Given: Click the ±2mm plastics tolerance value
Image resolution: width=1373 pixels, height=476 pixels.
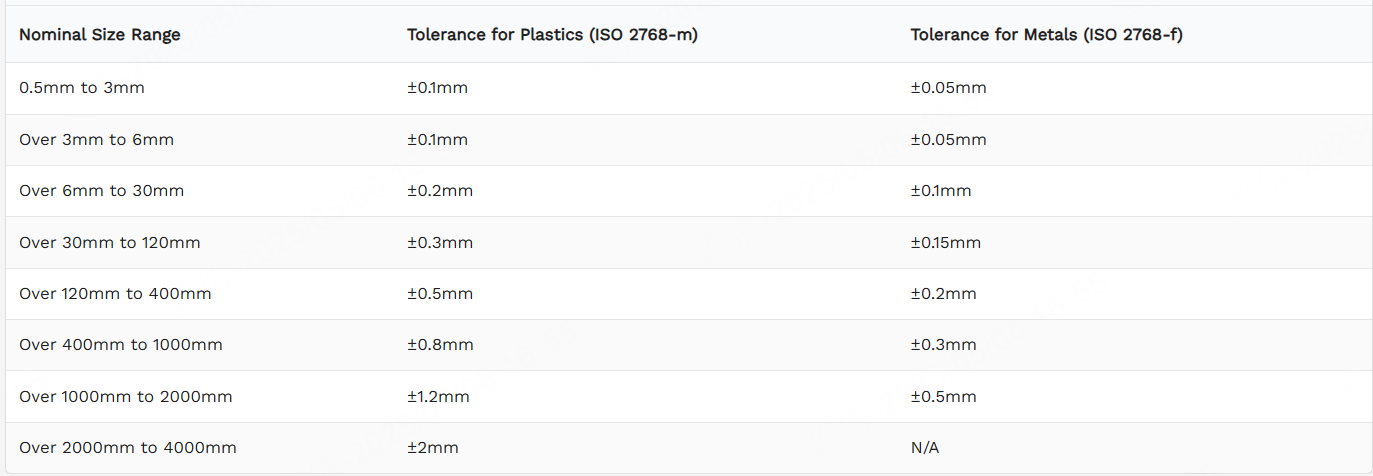Looking at the screenshot, I should 433,448.
